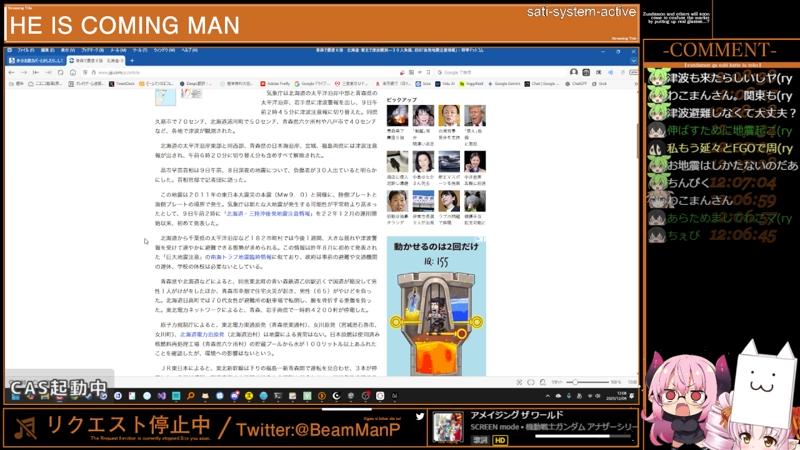
Task: Open the ヘルプ menu
Action: click(189, 51)
